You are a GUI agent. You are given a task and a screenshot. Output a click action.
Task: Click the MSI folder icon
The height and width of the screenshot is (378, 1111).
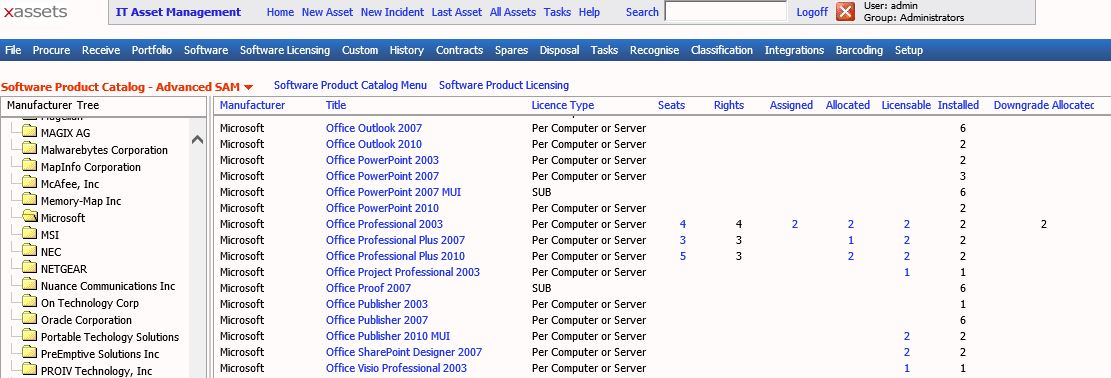[x=29, y=234]
